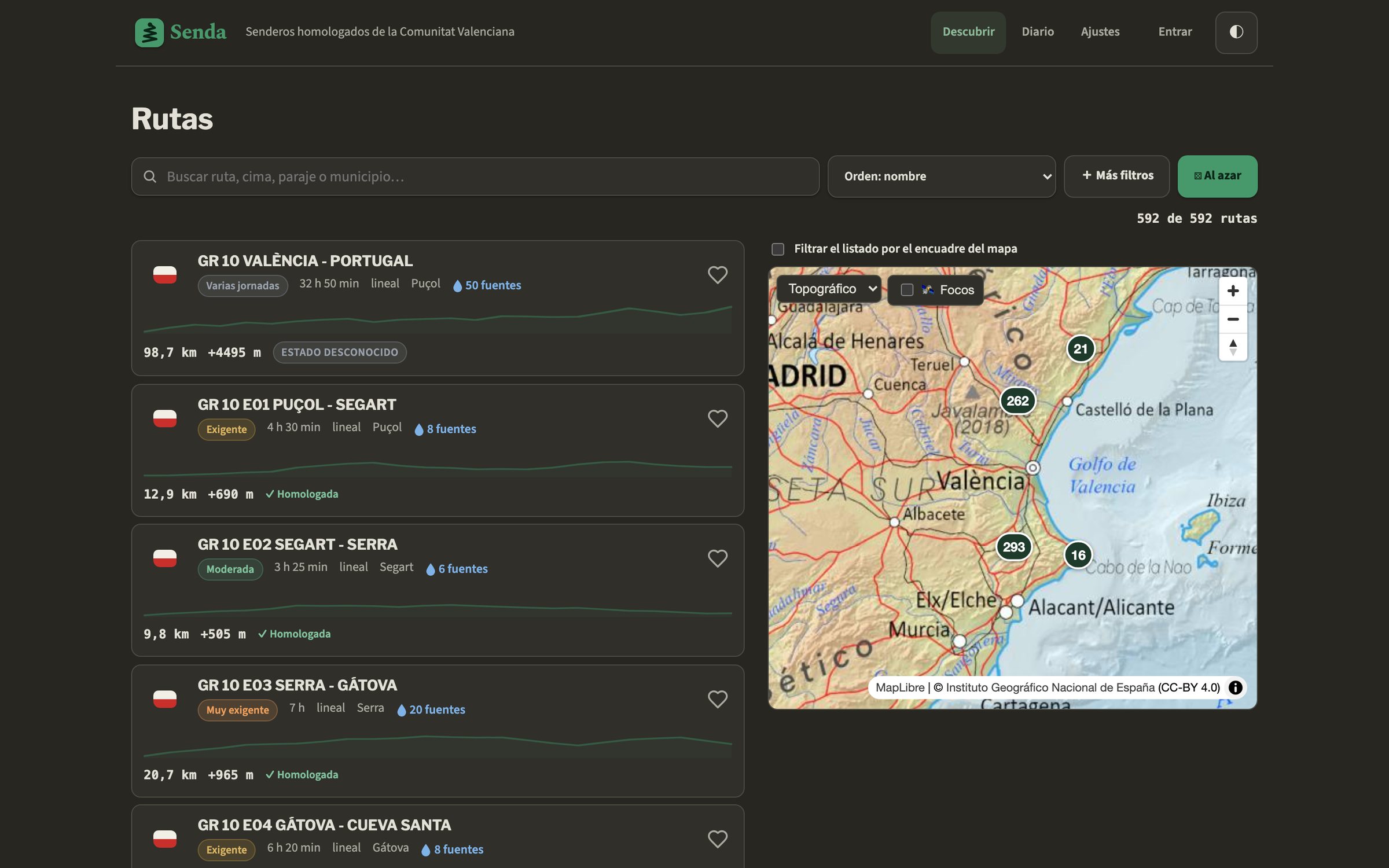Click the Senda logo icon

[149, 32]
